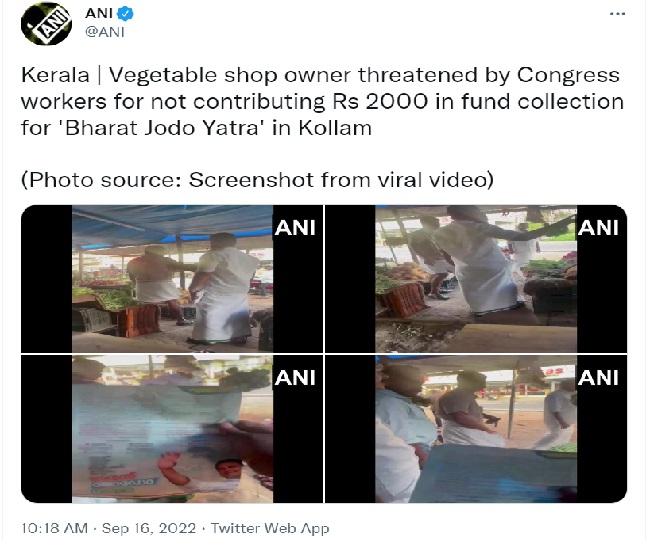Image resolution: width=650 pixels, height=540 pixels.
Task: Click the tweet's first line starting with Kerala
Action: [320, 75]
